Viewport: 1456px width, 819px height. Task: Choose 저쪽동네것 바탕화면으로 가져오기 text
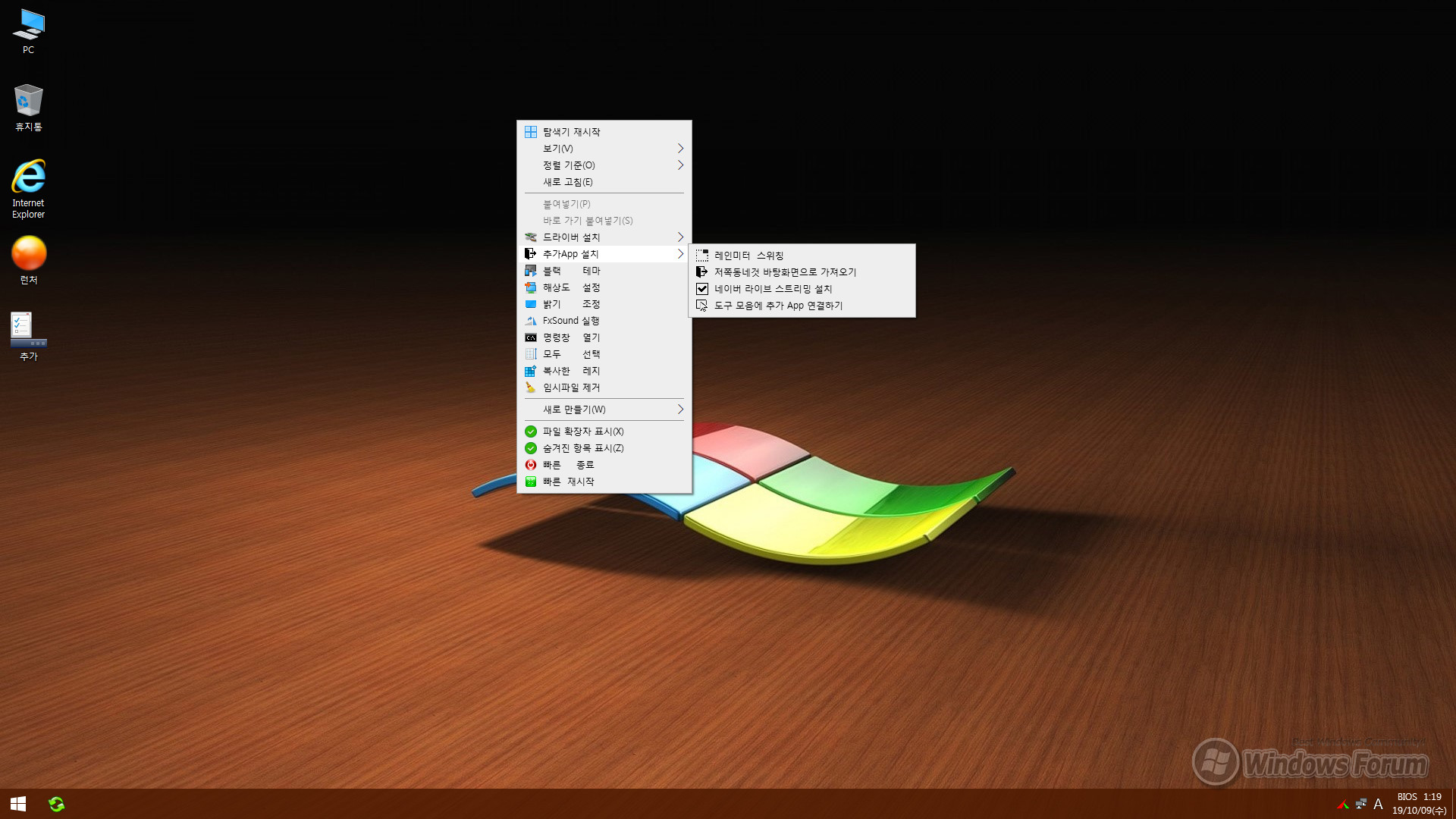(785, 272)
